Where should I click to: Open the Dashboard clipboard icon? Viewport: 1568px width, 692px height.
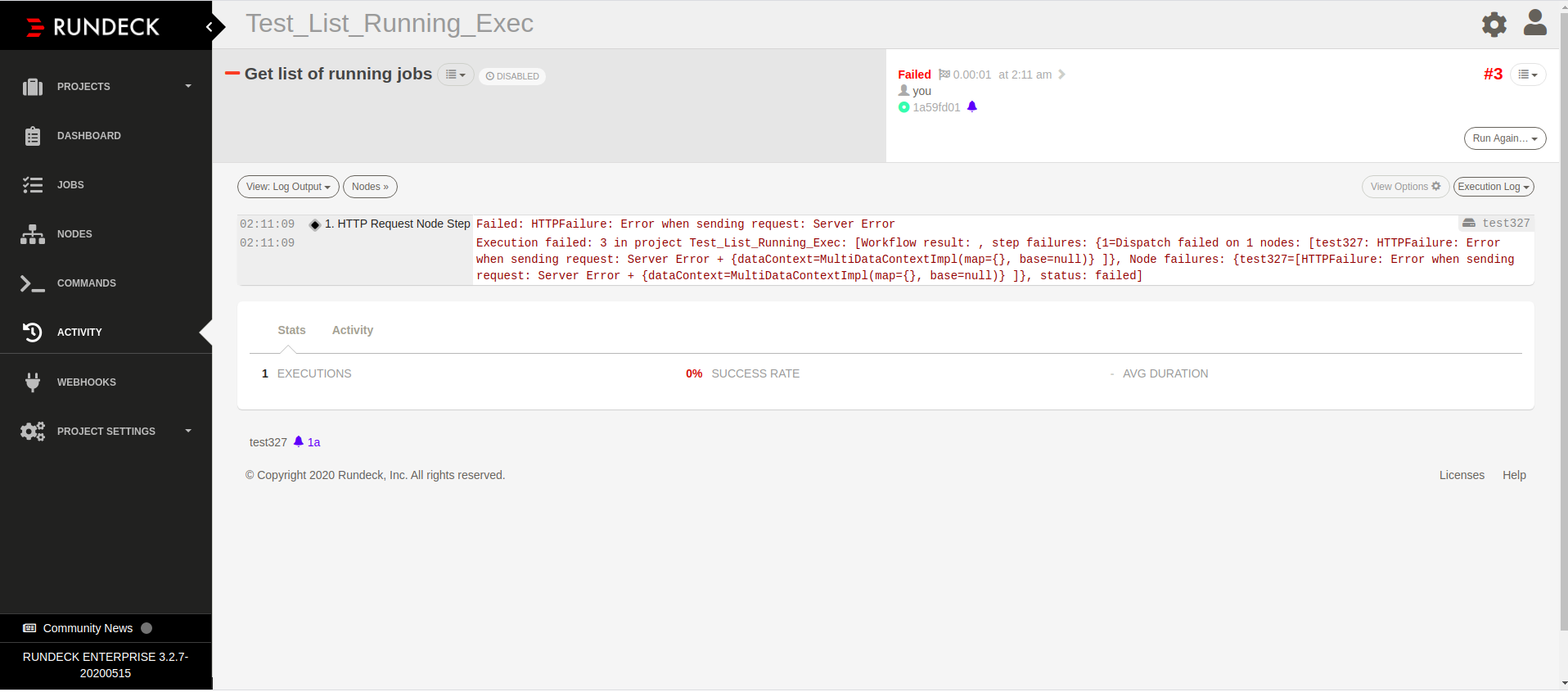coord(33,136)
